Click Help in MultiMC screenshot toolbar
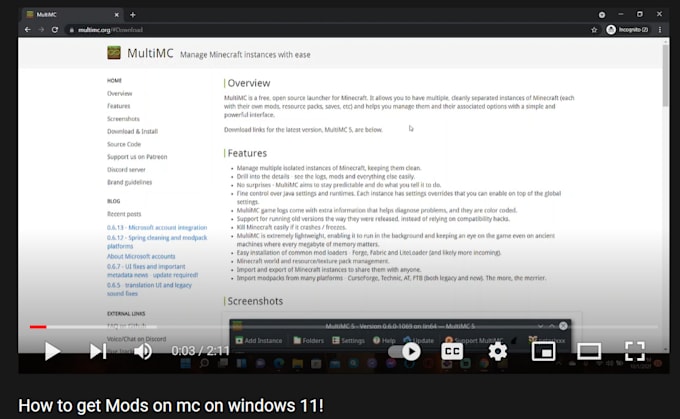This screenshot has width=680, height=419. [384, 340]
